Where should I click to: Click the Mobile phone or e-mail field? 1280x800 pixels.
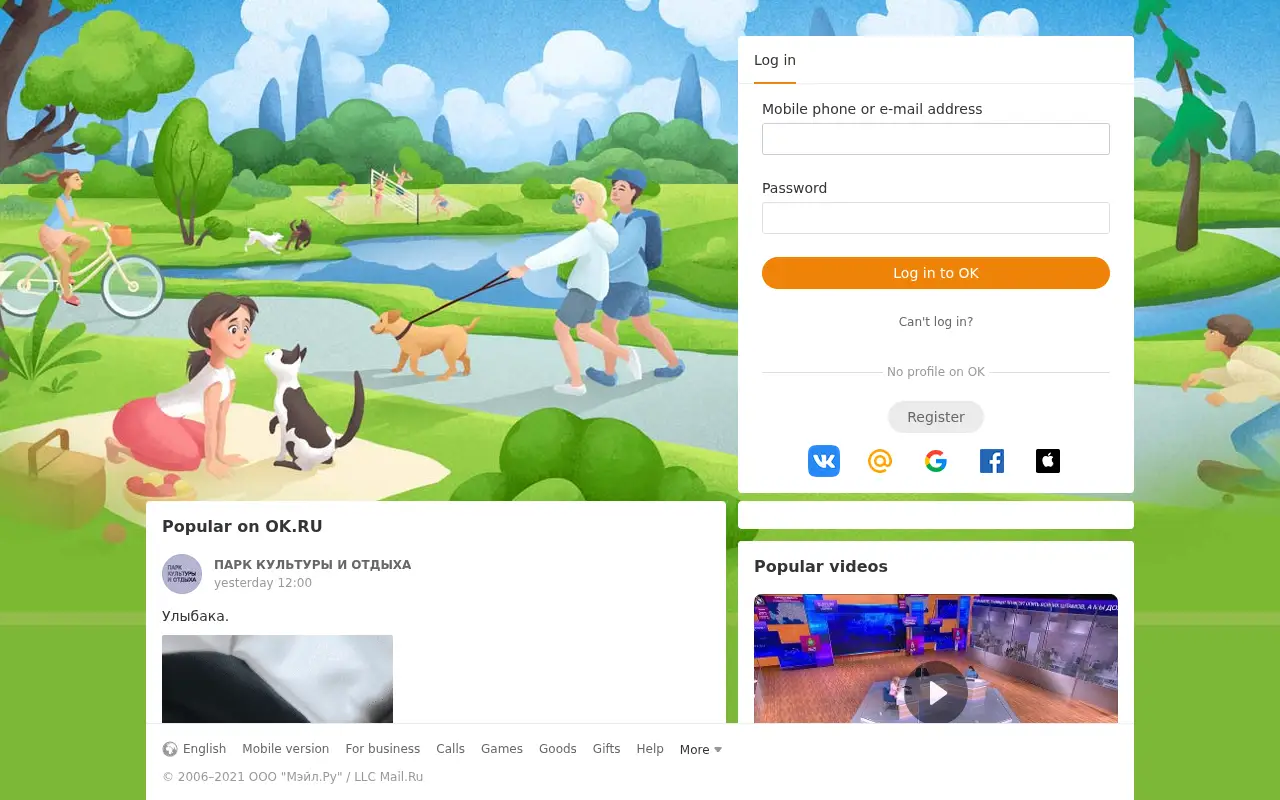[x=936, y=139]
